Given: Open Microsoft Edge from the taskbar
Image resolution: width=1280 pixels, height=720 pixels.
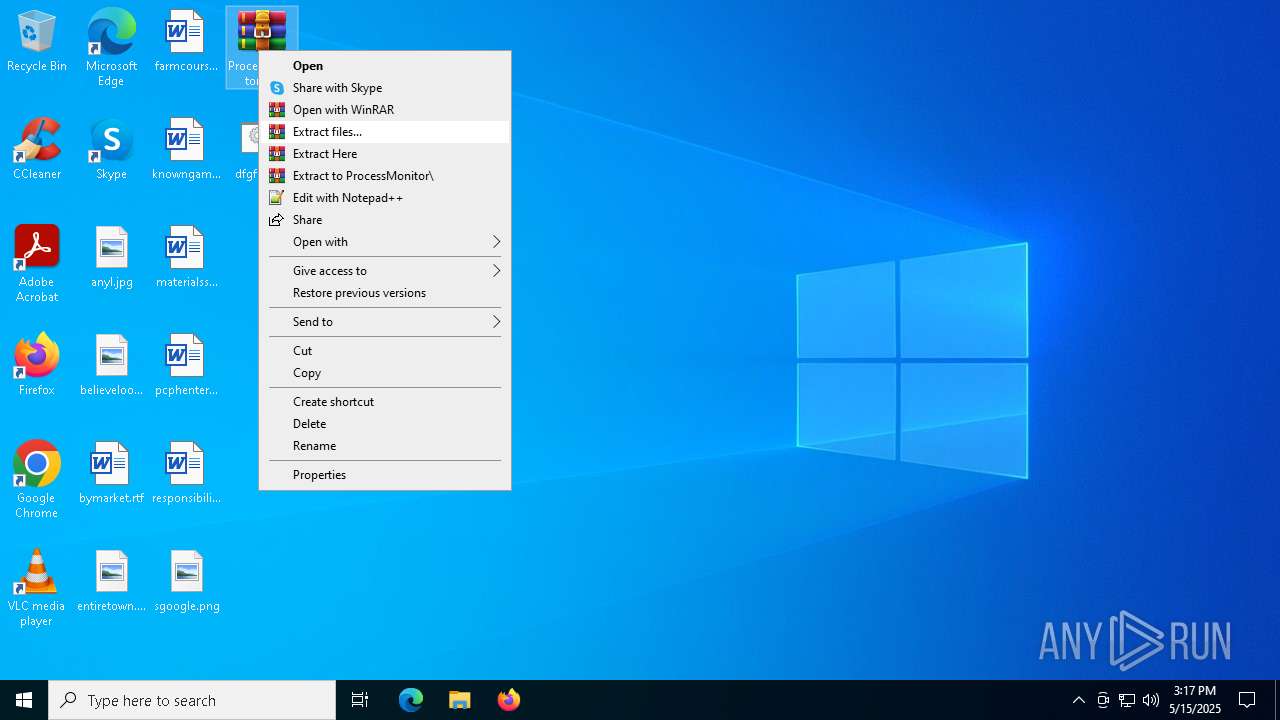Looking at the screenshot, I should 411,700.
